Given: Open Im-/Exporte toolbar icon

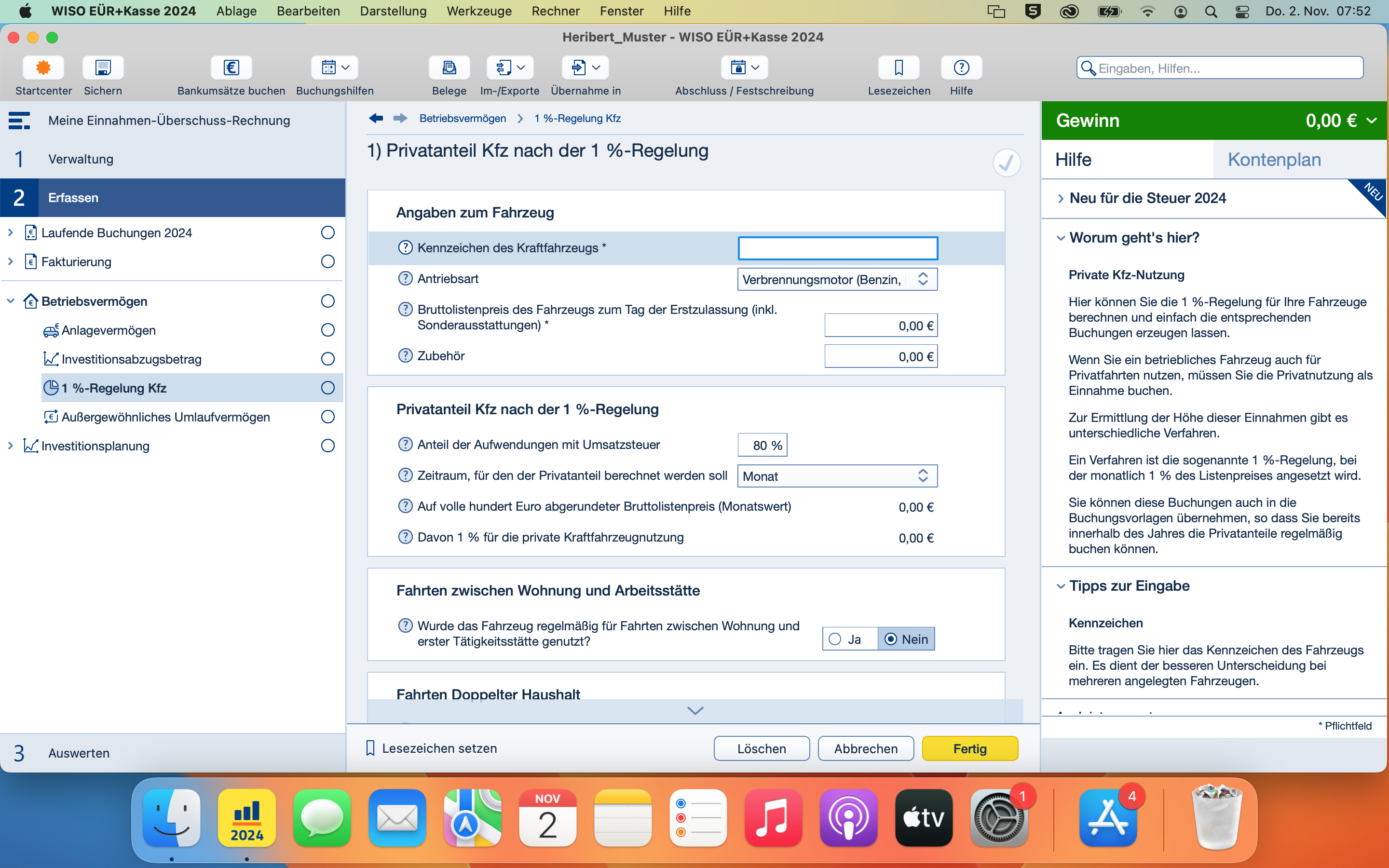Looking at the screenshot, I should click(510, 68).
